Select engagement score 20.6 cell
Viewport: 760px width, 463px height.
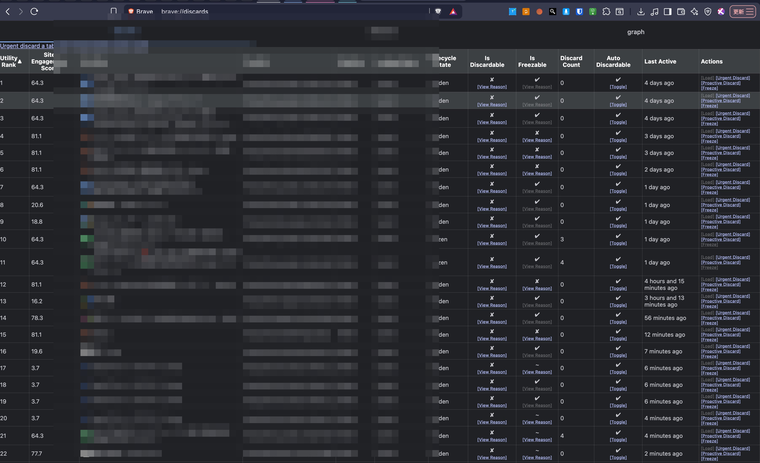pos(37,205)
